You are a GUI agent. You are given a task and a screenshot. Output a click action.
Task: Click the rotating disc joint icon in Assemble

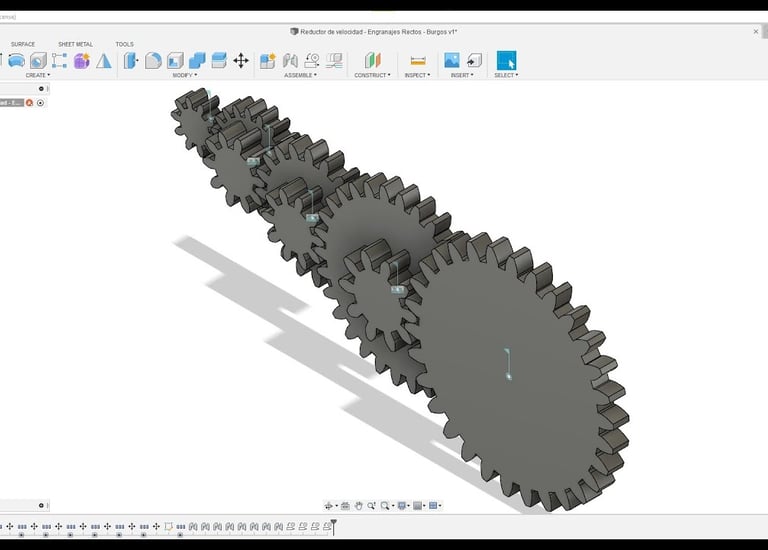(312, 61)
